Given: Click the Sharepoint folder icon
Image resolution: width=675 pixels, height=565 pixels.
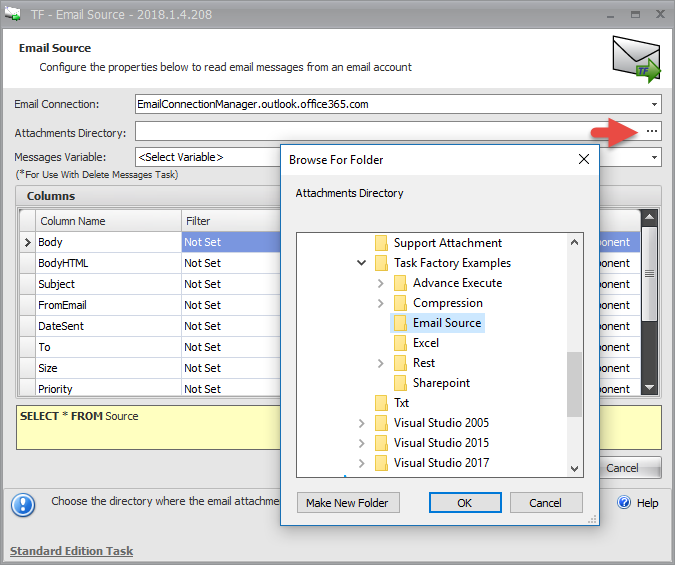Looking at the screenshot, I should click(x=400, y=383).
